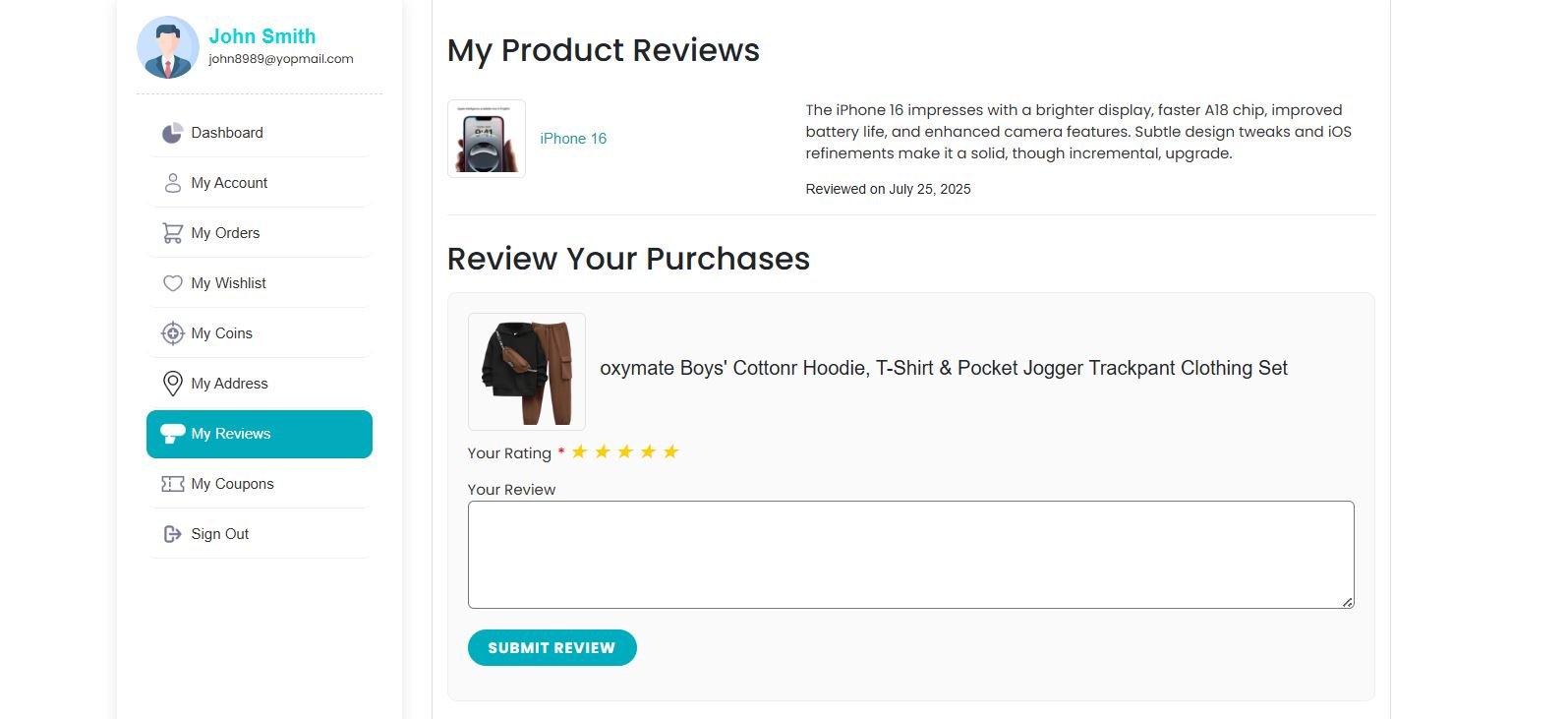Grab the review textarea resize handle
Image resolution: width=1568 pixels, height=719 pixels.
[1347, 601]
